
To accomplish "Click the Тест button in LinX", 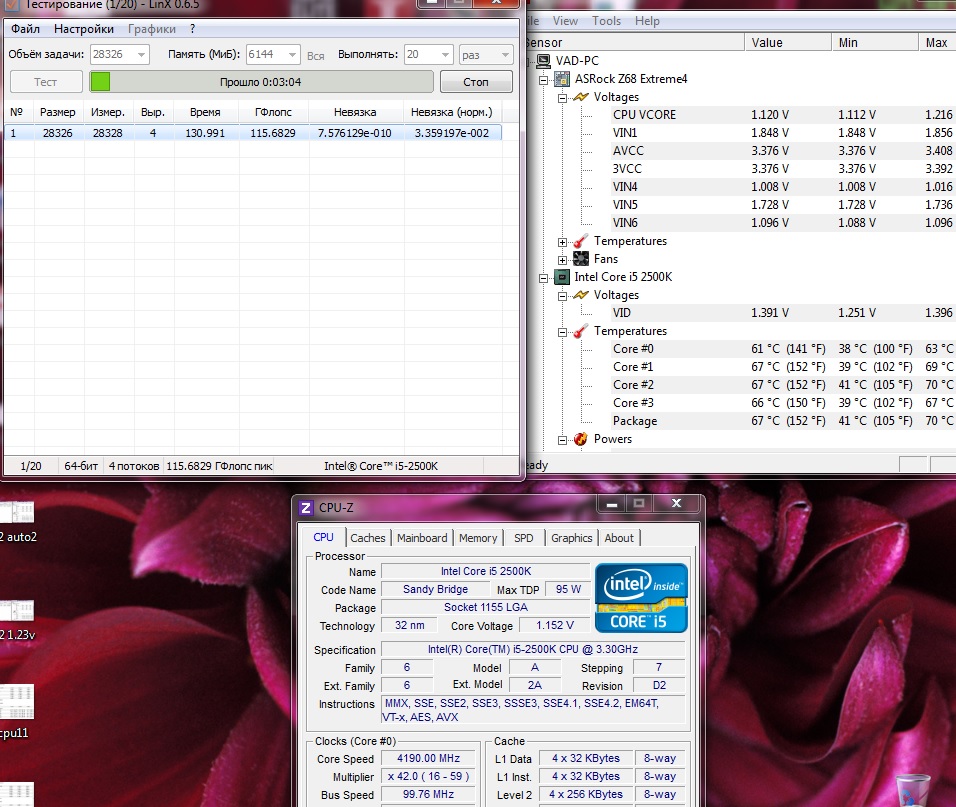I will pyautogui.click(x=46, y=82).
